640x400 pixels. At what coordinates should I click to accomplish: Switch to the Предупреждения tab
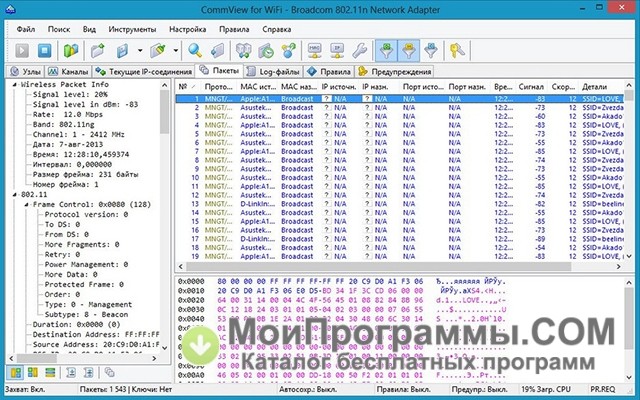tap(395, 71)
